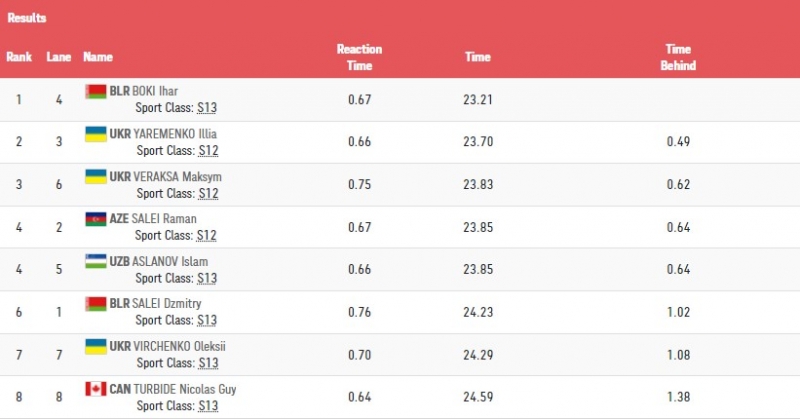Select the S12 sport class under VERAKSA Maksym
This screenshot has height=419, width=800.
(x=207, y=194)
